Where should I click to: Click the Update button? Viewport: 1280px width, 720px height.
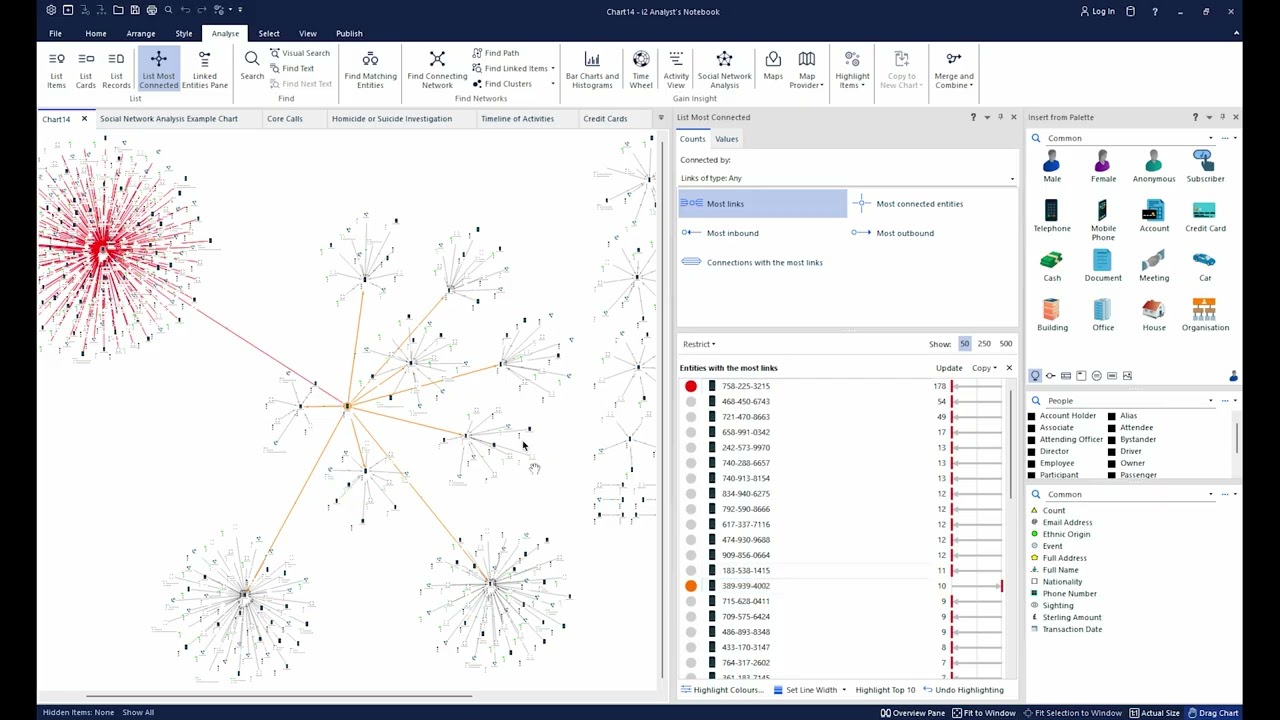(x=949, y=368)
